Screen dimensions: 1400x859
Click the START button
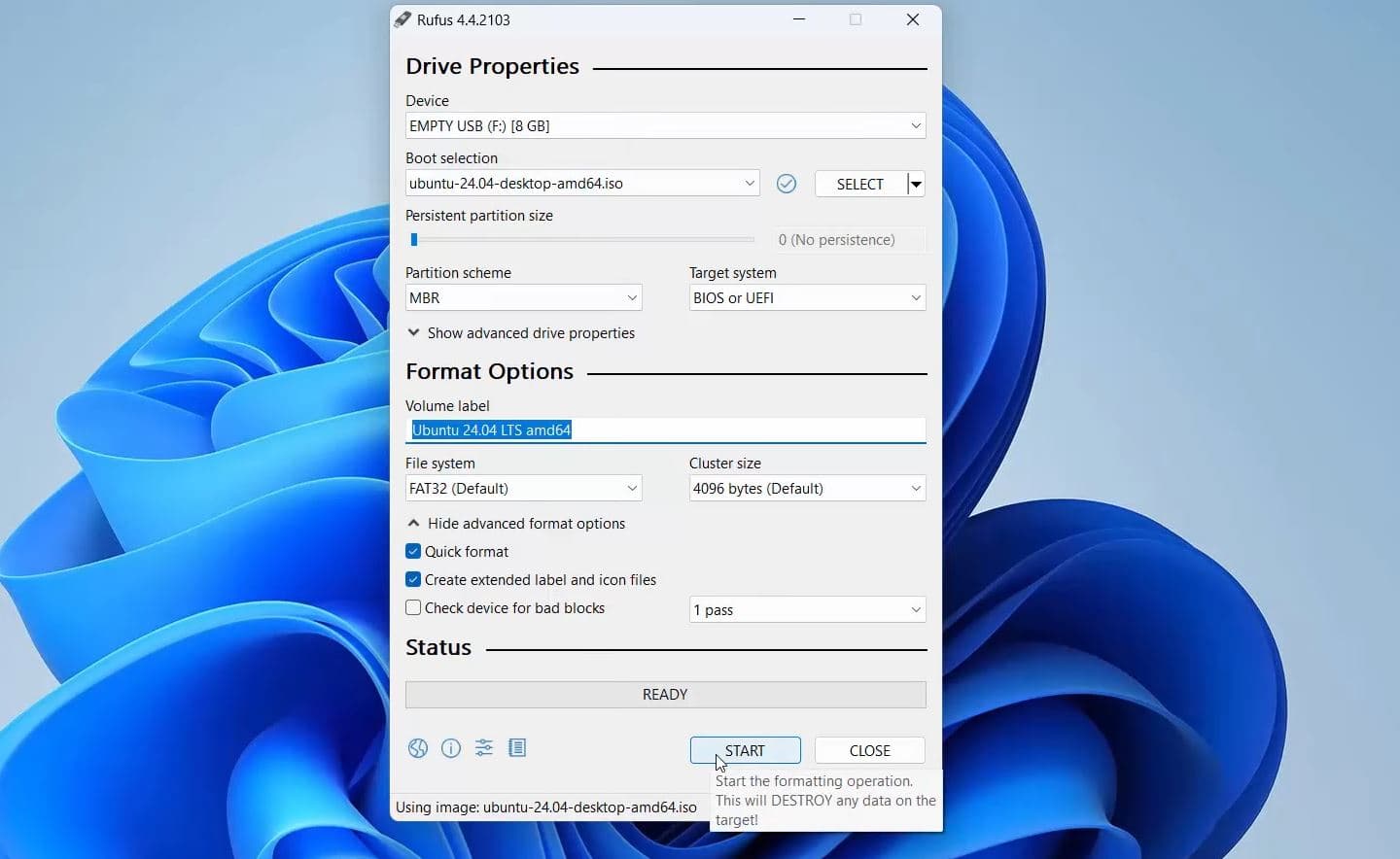pyautogui.click(x=746, y=750)
